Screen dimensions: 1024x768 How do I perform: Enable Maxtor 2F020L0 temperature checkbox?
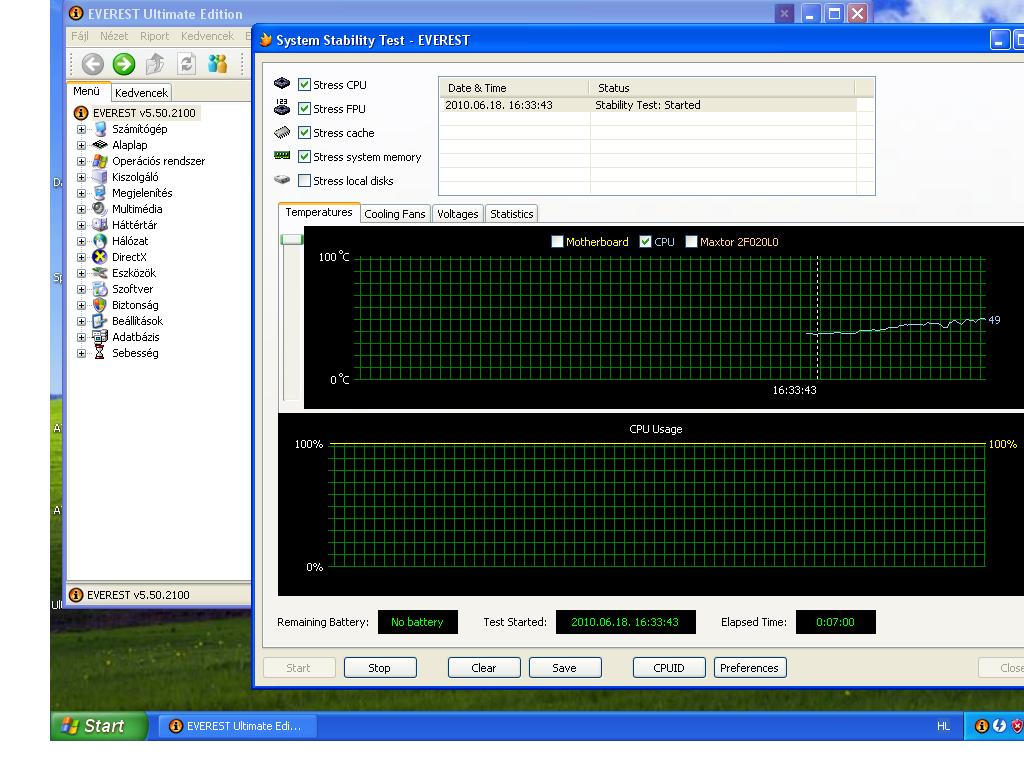[x=691, y=242]
